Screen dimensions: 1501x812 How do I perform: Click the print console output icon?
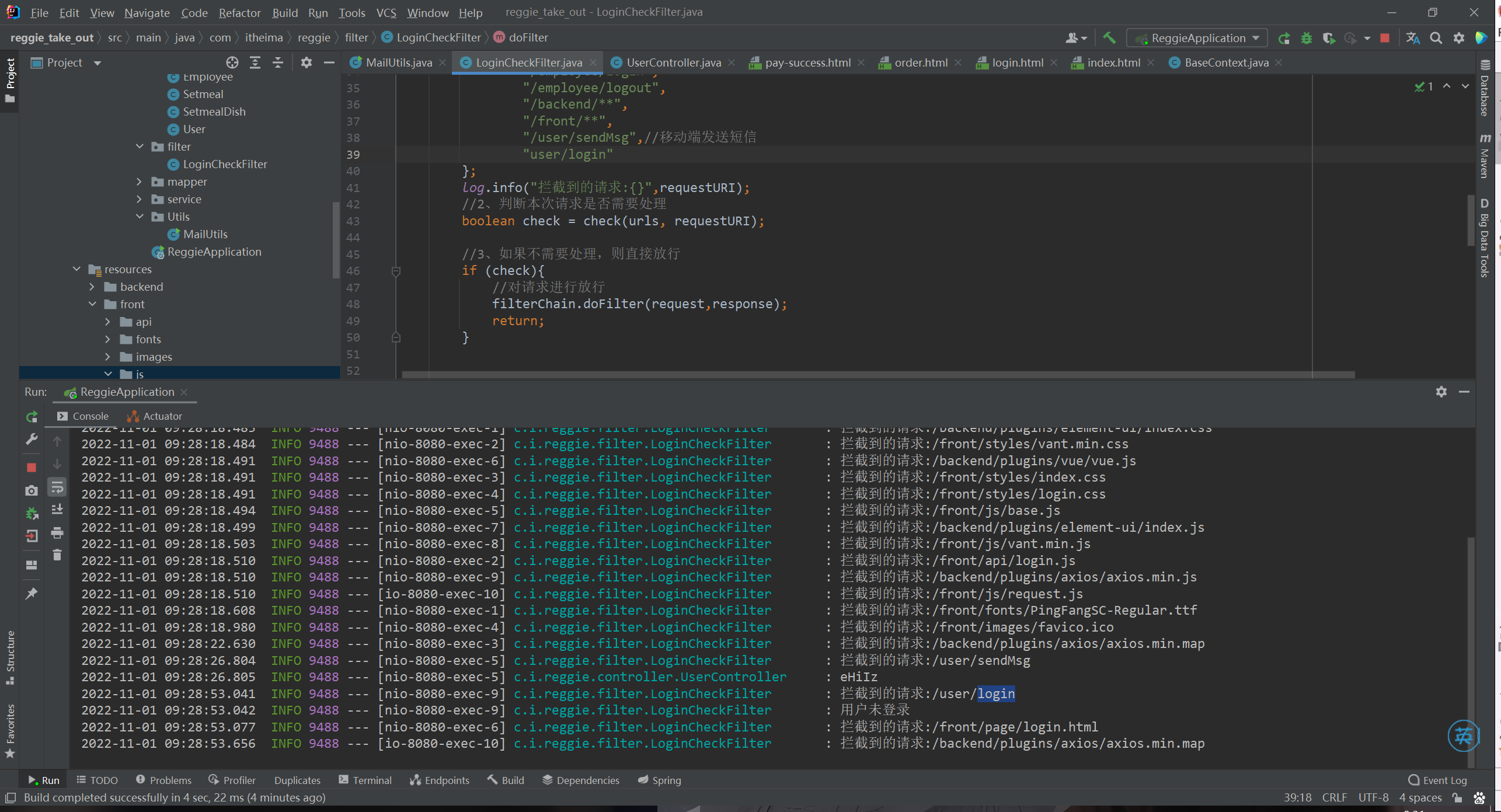click(x=57, y=532)
